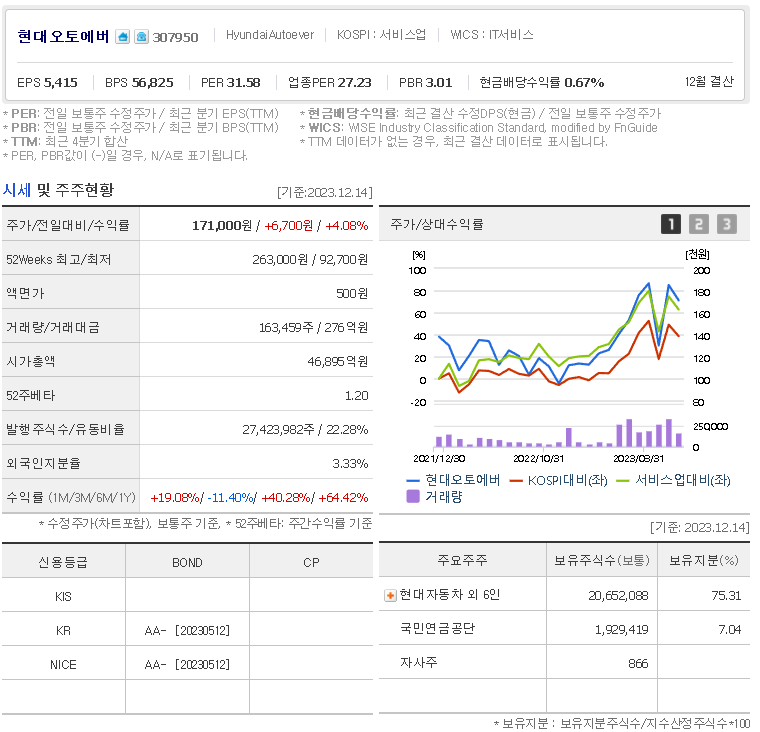This screenshot has height=732, width=760.
Task: Click the red KOSPI대비(좌) legend marker
Action: [516, 480]
